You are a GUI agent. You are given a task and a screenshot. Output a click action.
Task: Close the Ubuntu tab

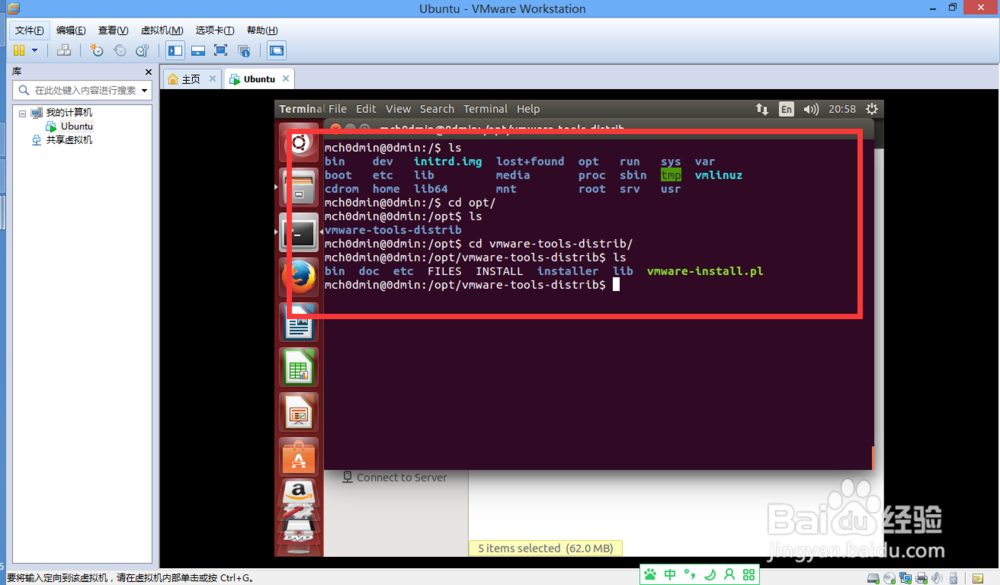pos(286,78)
